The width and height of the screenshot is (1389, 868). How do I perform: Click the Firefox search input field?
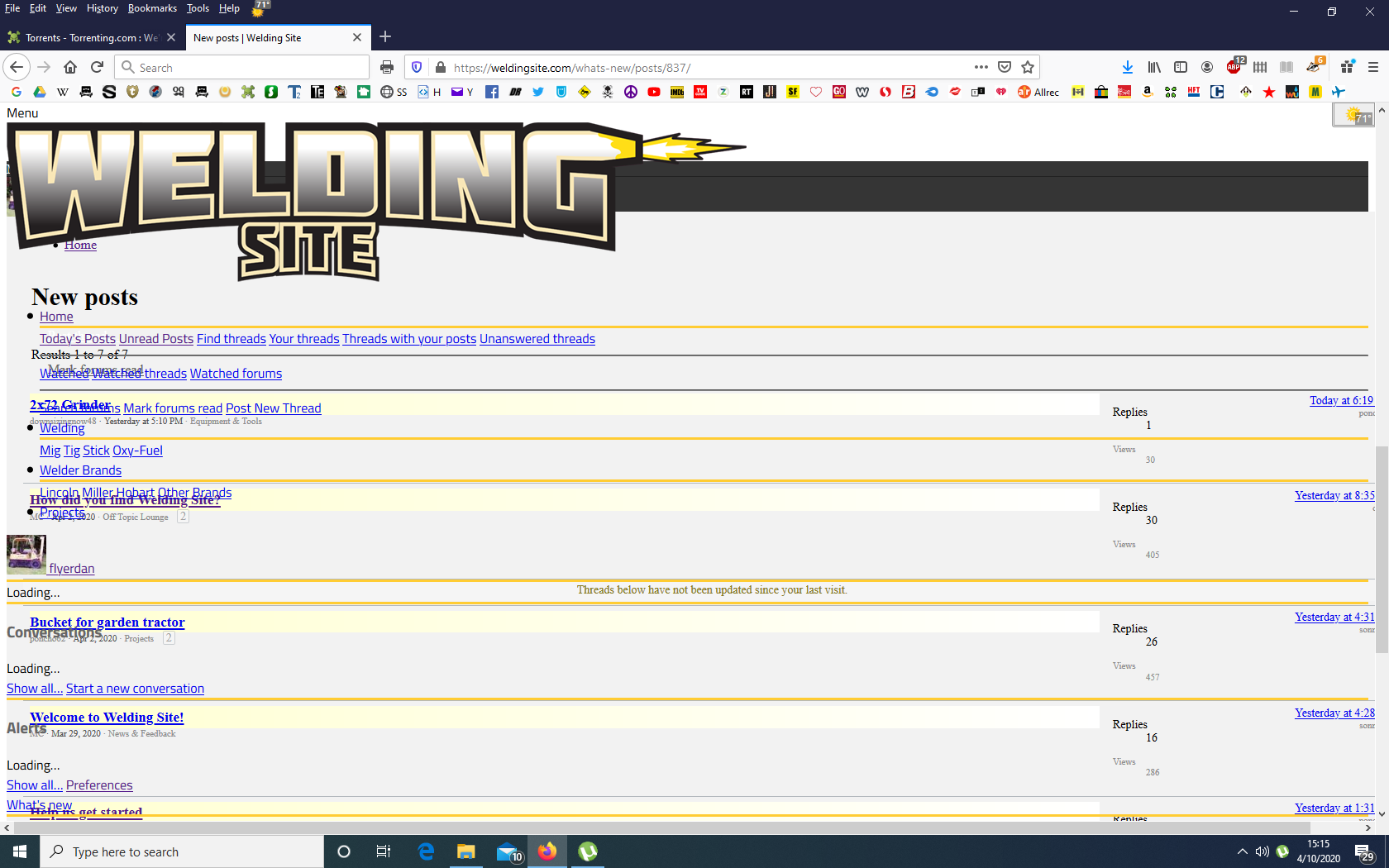coord(248,67)
